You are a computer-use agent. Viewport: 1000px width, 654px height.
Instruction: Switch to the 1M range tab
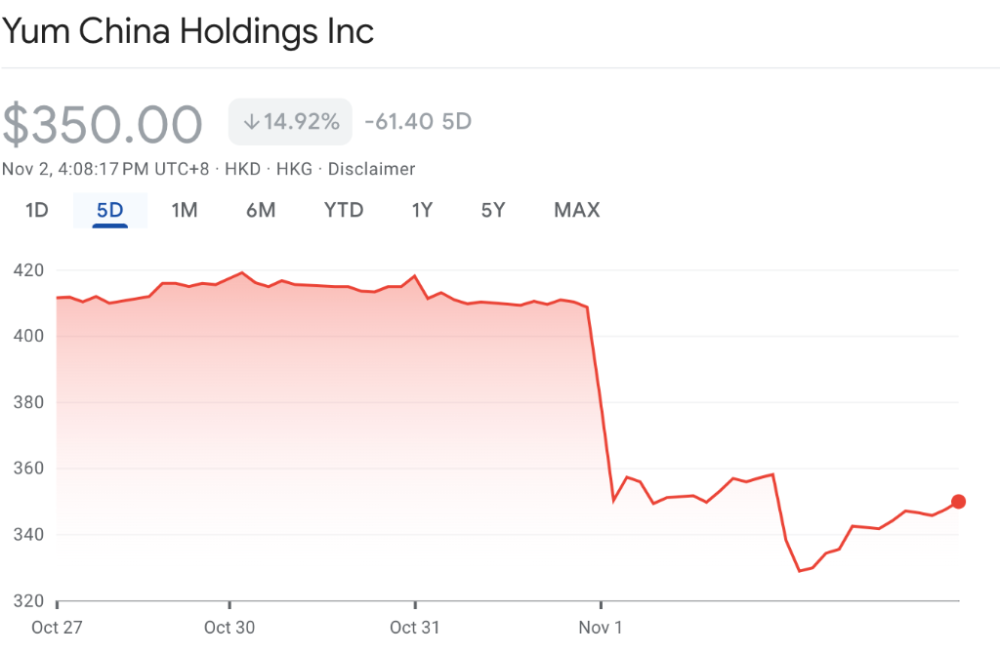point(184,210)
